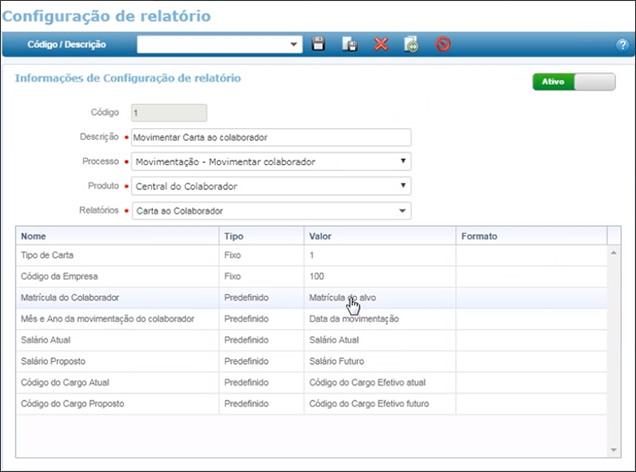This screenshot has width=636, height=472.
Task: Click the new record document icon
Action: [x=410, y=44]
